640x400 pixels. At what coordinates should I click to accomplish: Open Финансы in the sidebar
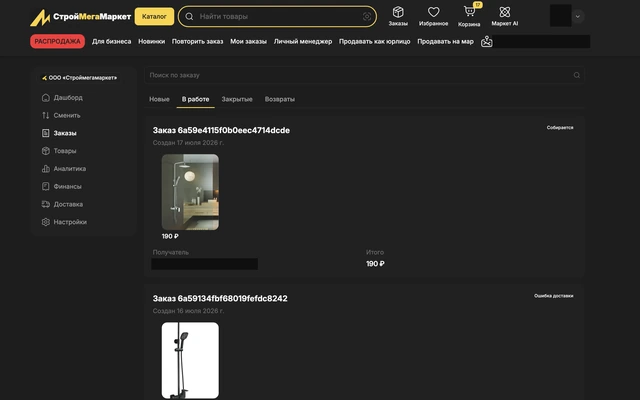(x=62, y=187)
